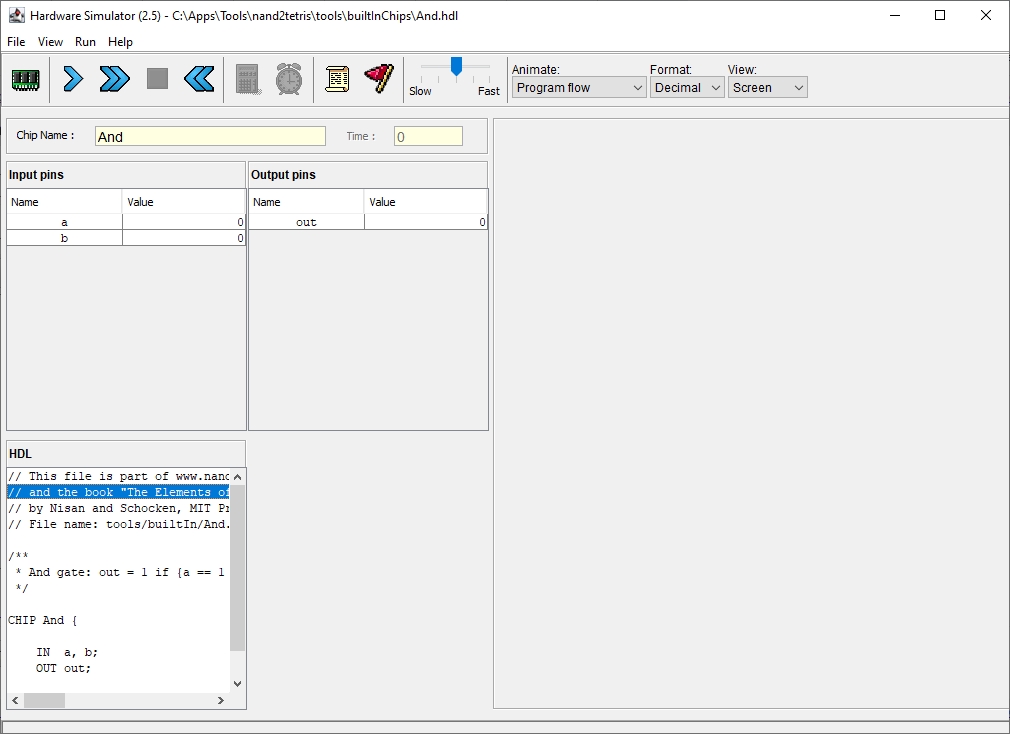Image resolution: width=1010 pixels, height=734 pixels.
Task: Click the Run fast-forward icon
Action: tap(115, 79)
